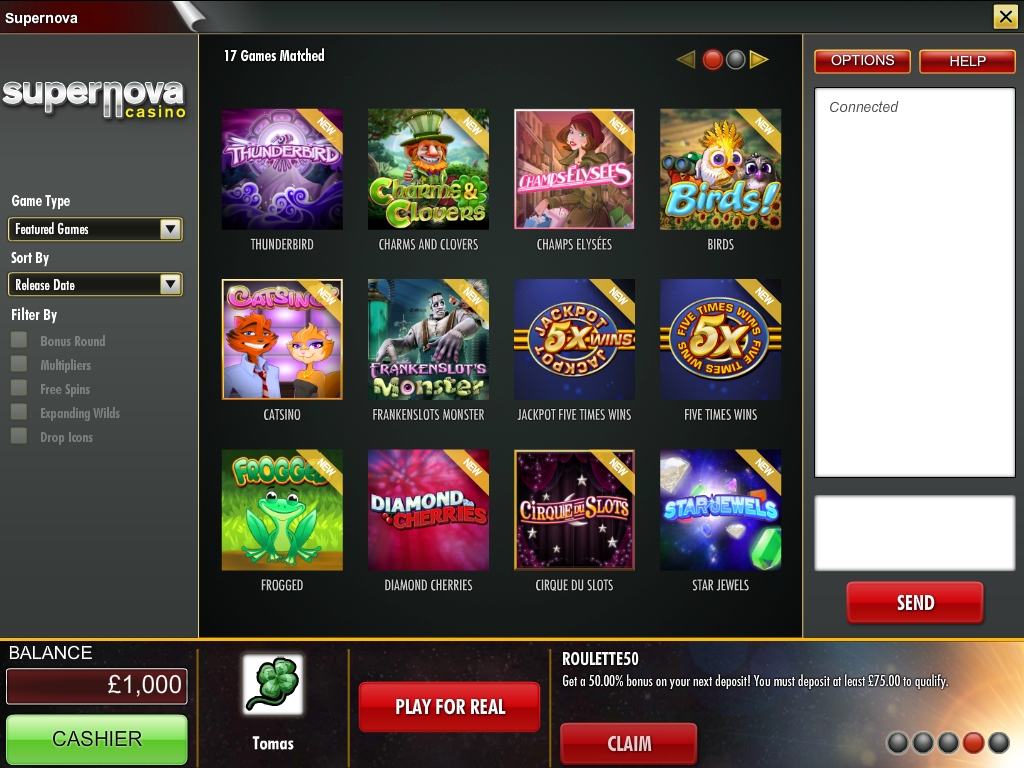
Task: Launch the Charms and Clovers game
Action: [x=428, y=169]
